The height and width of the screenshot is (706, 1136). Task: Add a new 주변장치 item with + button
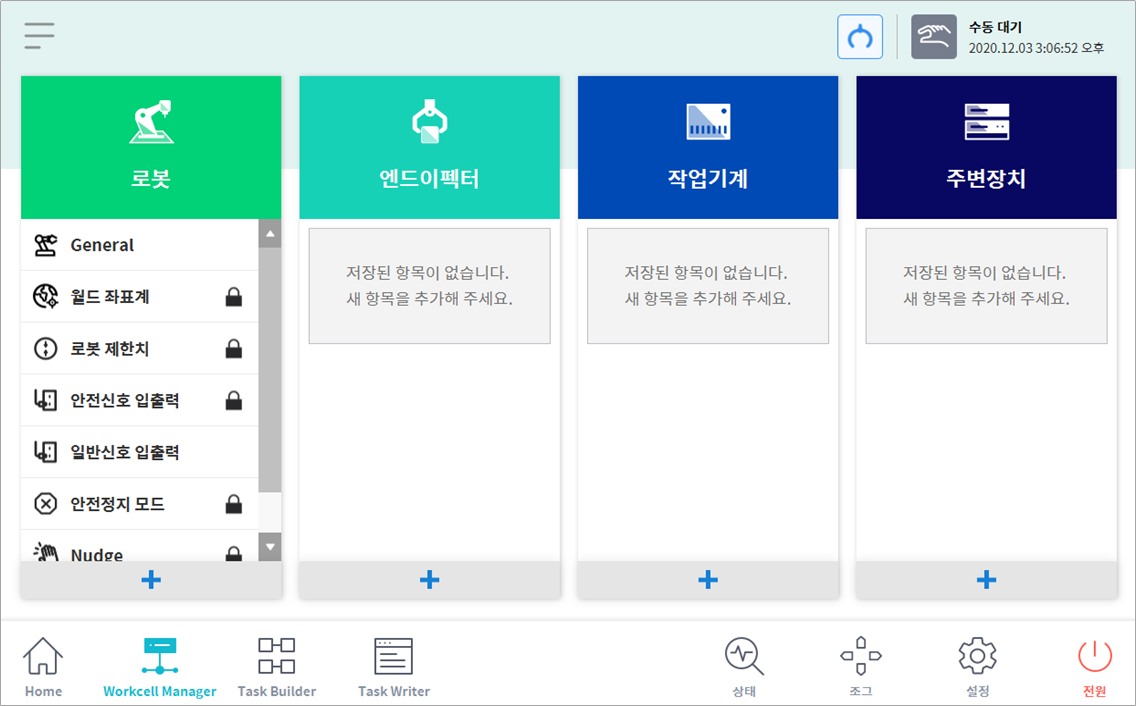pos(986,579)
